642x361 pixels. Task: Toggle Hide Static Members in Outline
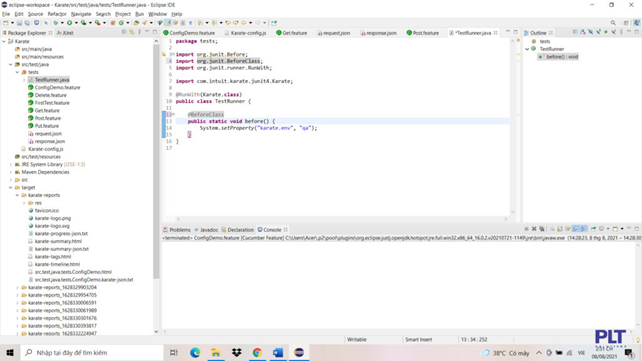pos(598,32)
